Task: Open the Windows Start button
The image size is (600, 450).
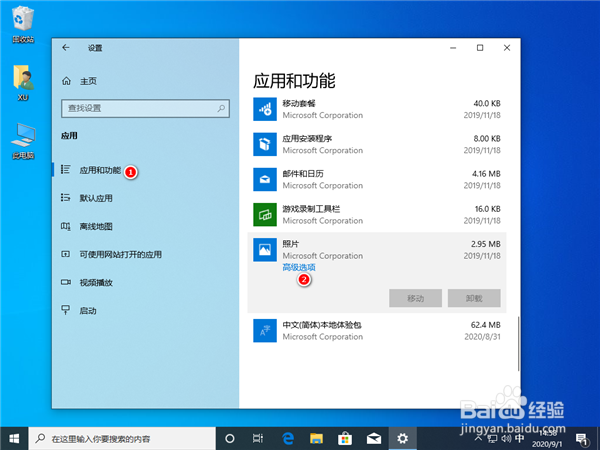Action: click(14, 439)
